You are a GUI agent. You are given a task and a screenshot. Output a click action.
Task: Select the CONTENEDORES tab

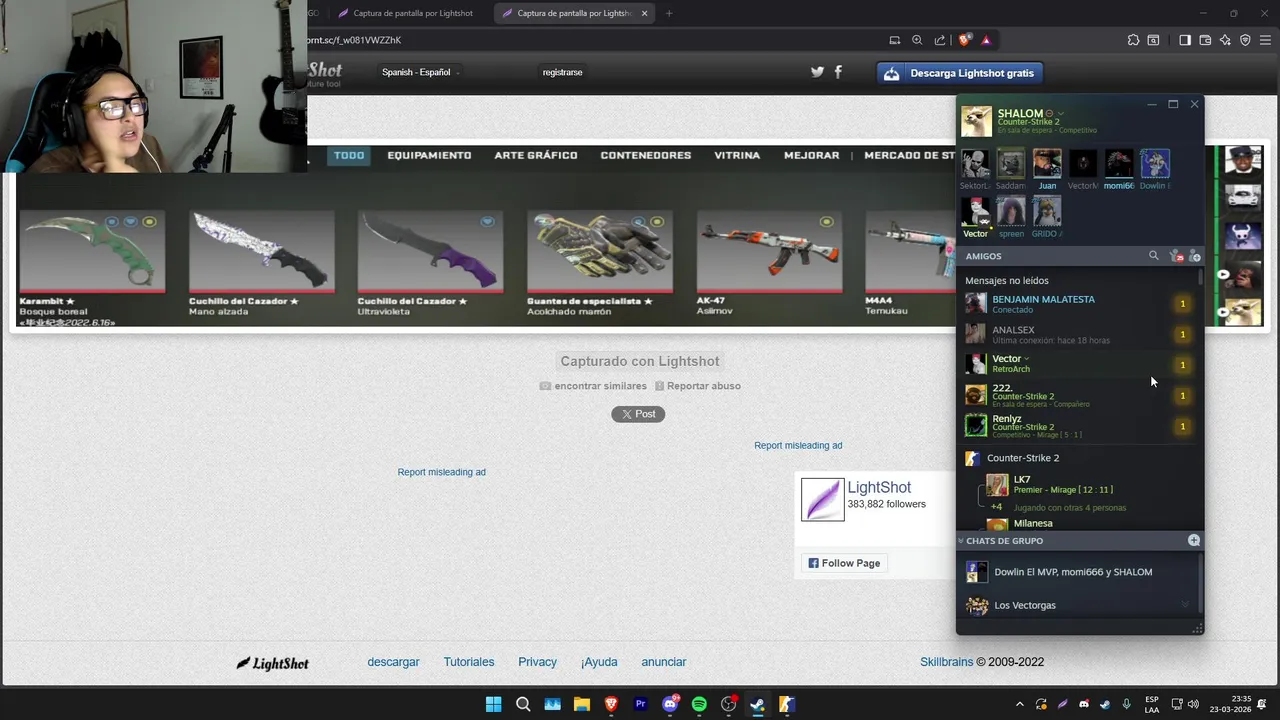(x=646, y=155)
